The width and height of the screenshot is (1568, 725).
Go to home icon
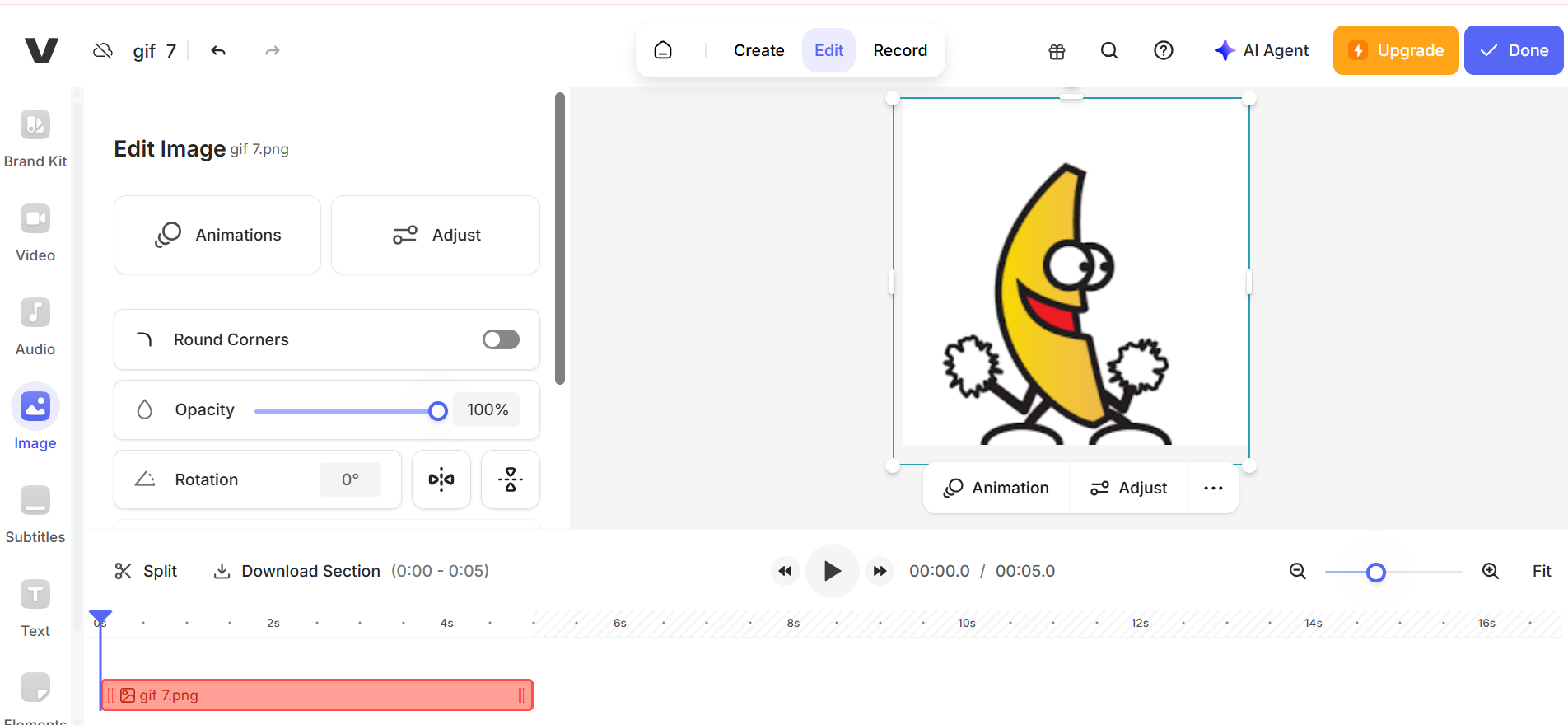pos(663,50)
